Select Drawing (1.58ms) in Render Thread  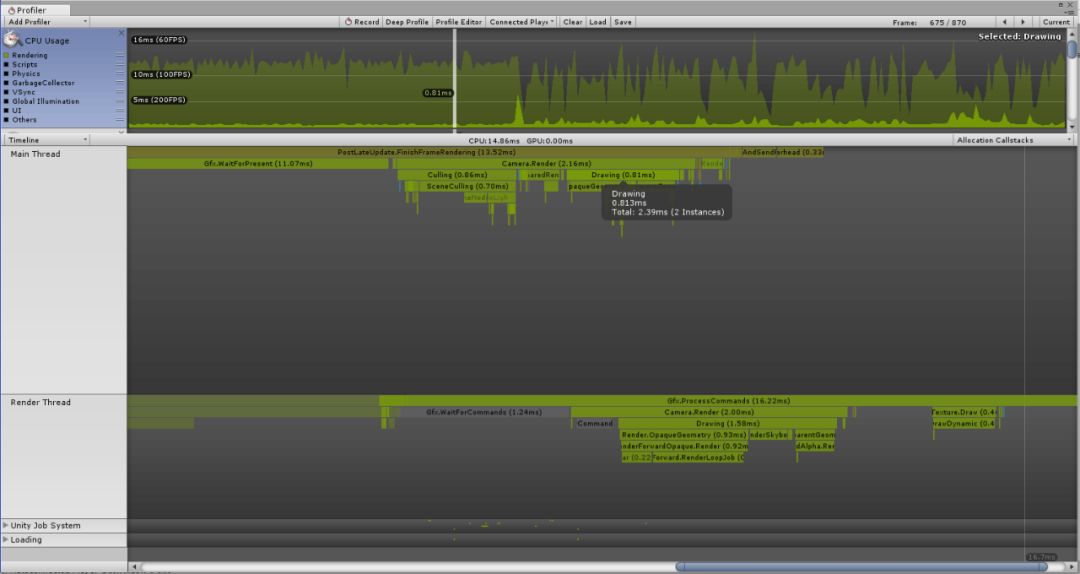(727, 424)
